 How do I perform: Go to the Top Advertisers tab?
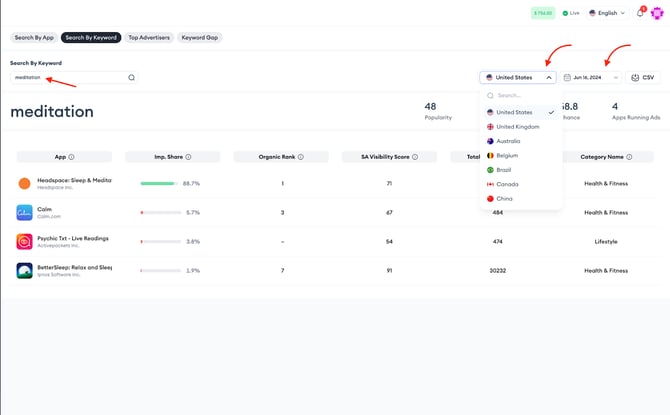coord(149,38)
